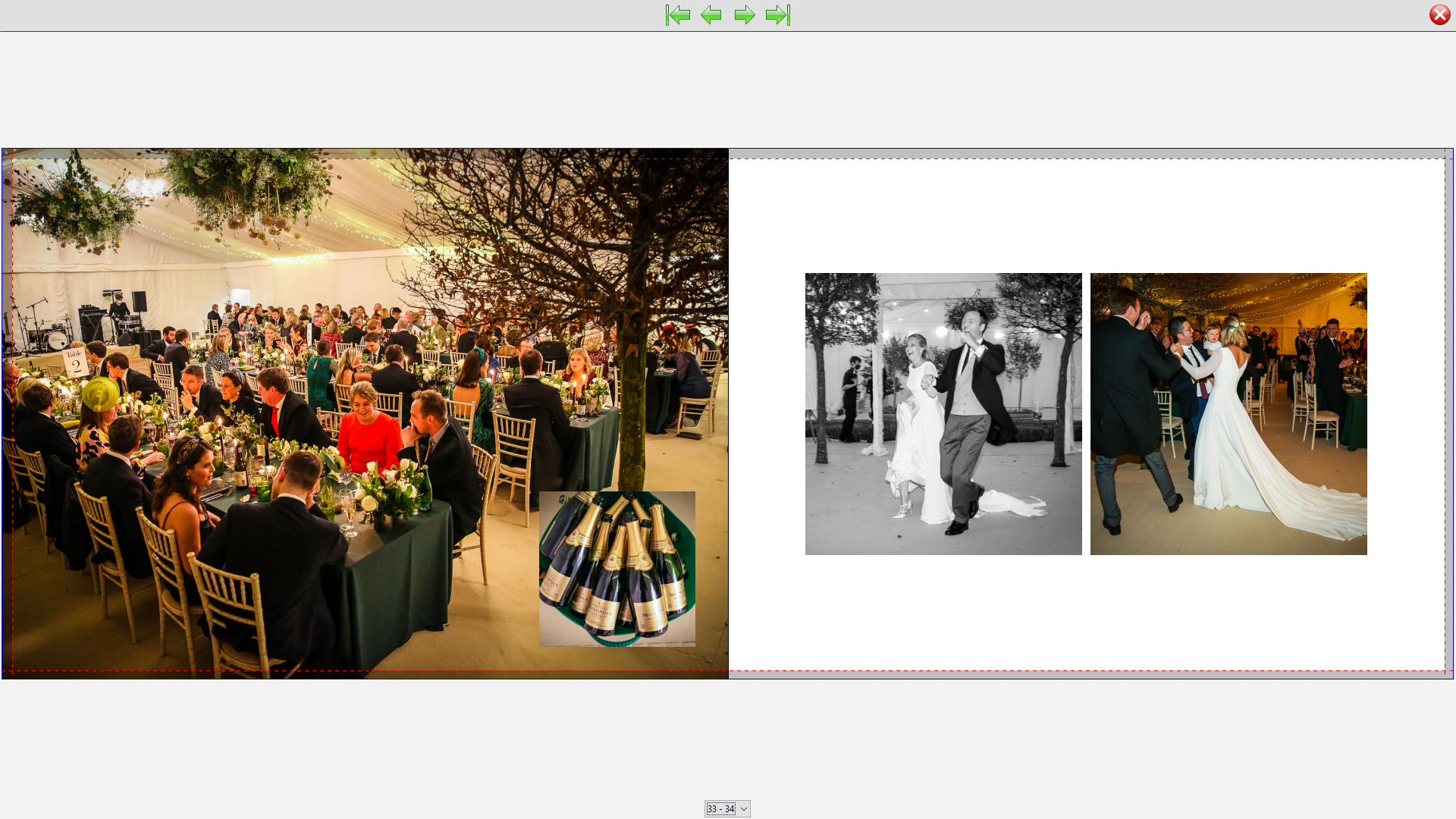The width and height of the screenshot is (1456, 819).
Task: Jump to the last spread arrow
Action: pyautogui.click(x=778, y=15)
